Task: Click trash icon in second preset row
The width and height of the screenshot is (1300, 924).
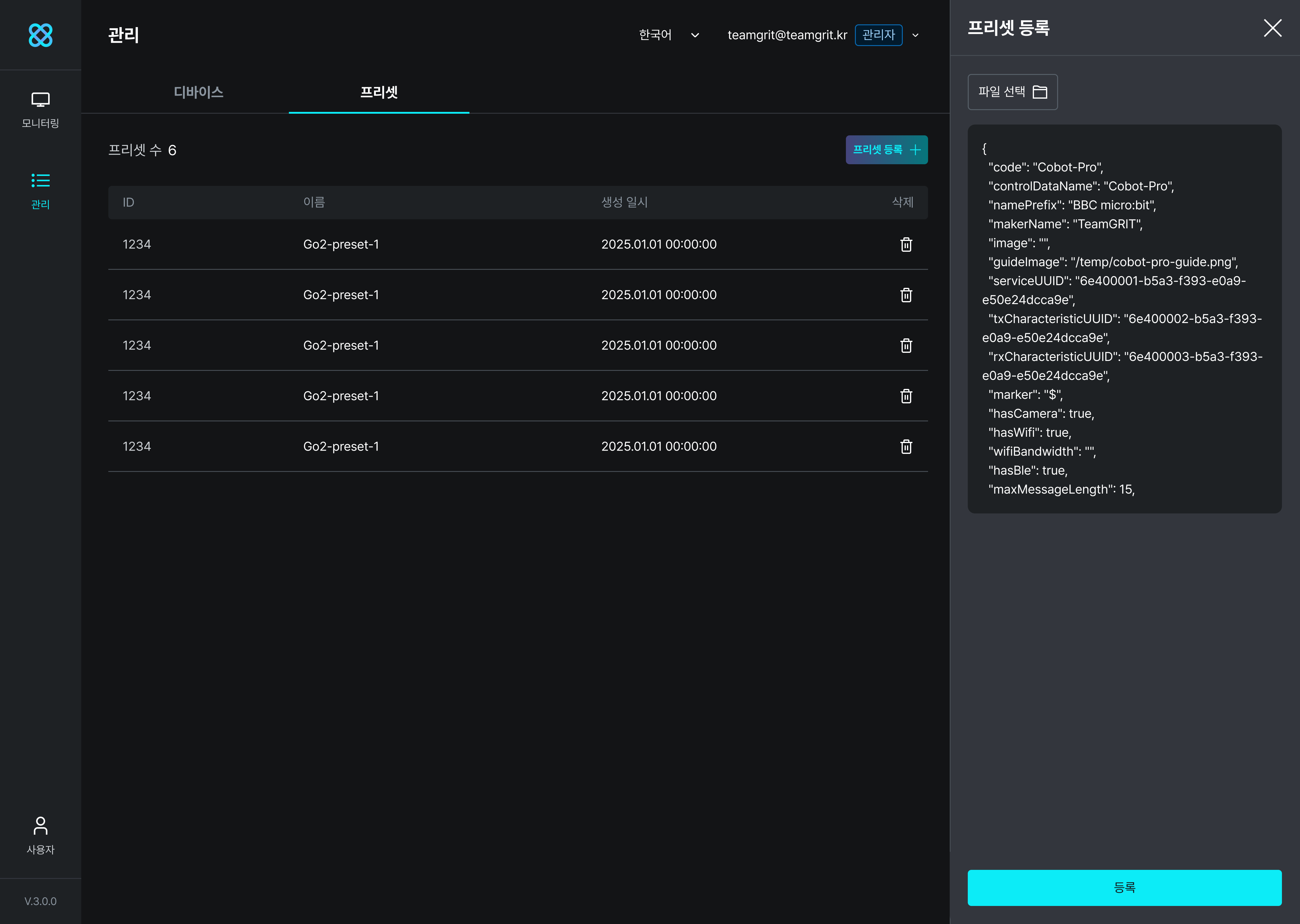Action: [x=905, y=295]
